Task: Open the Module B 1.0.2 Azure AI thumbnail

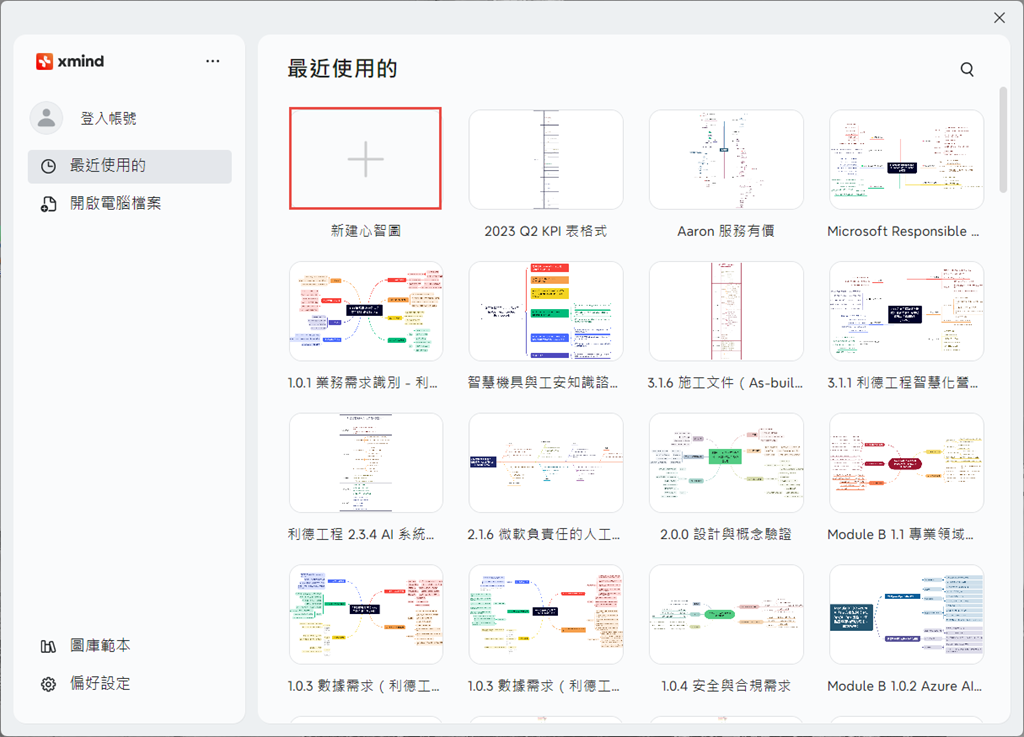Action: pos(906,614)
